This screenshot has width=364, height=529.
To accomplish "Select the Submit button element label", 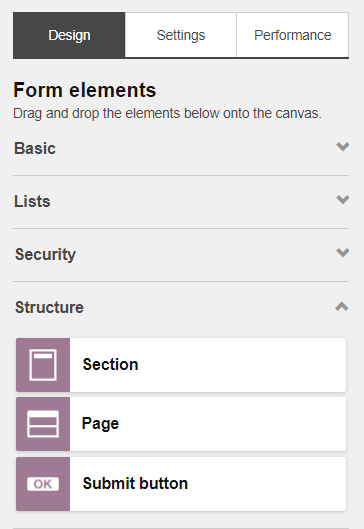I will (x=135, y=483).
